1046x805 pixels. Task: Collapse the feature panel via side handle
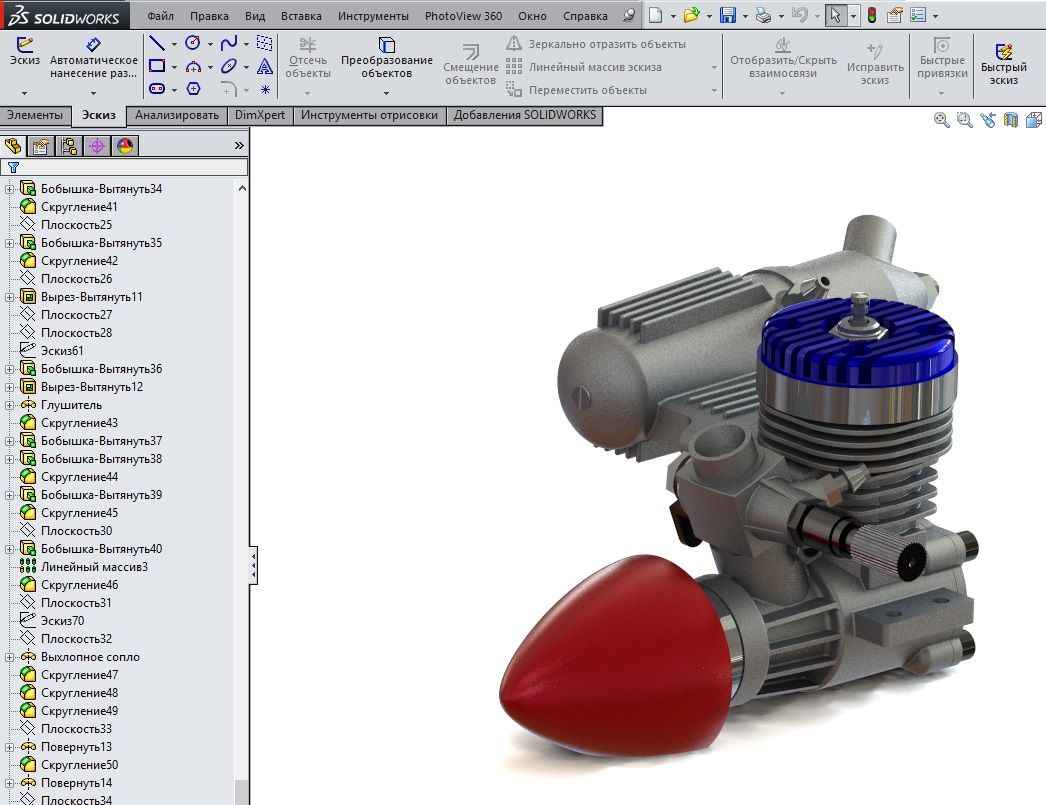click(x=253, y=566)
